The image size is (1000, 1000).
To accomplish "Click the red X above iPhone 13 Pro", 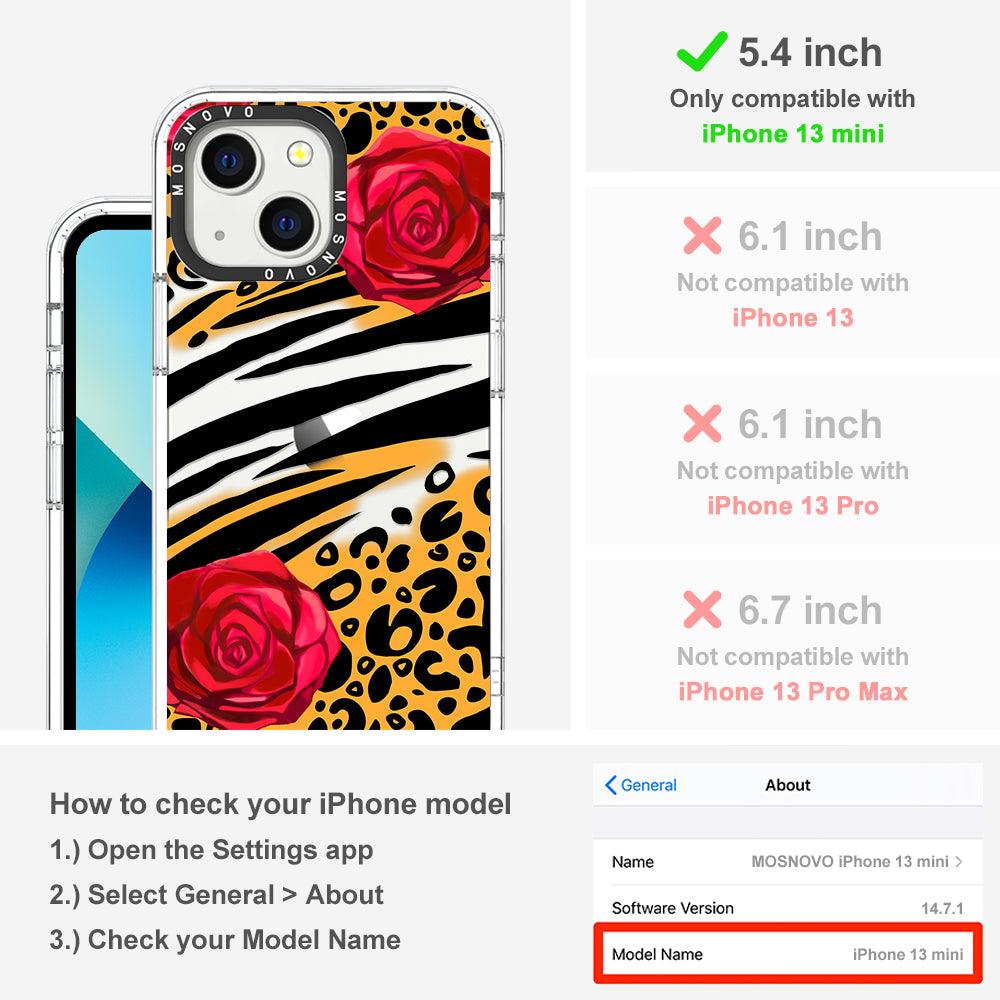I will 702,423.
